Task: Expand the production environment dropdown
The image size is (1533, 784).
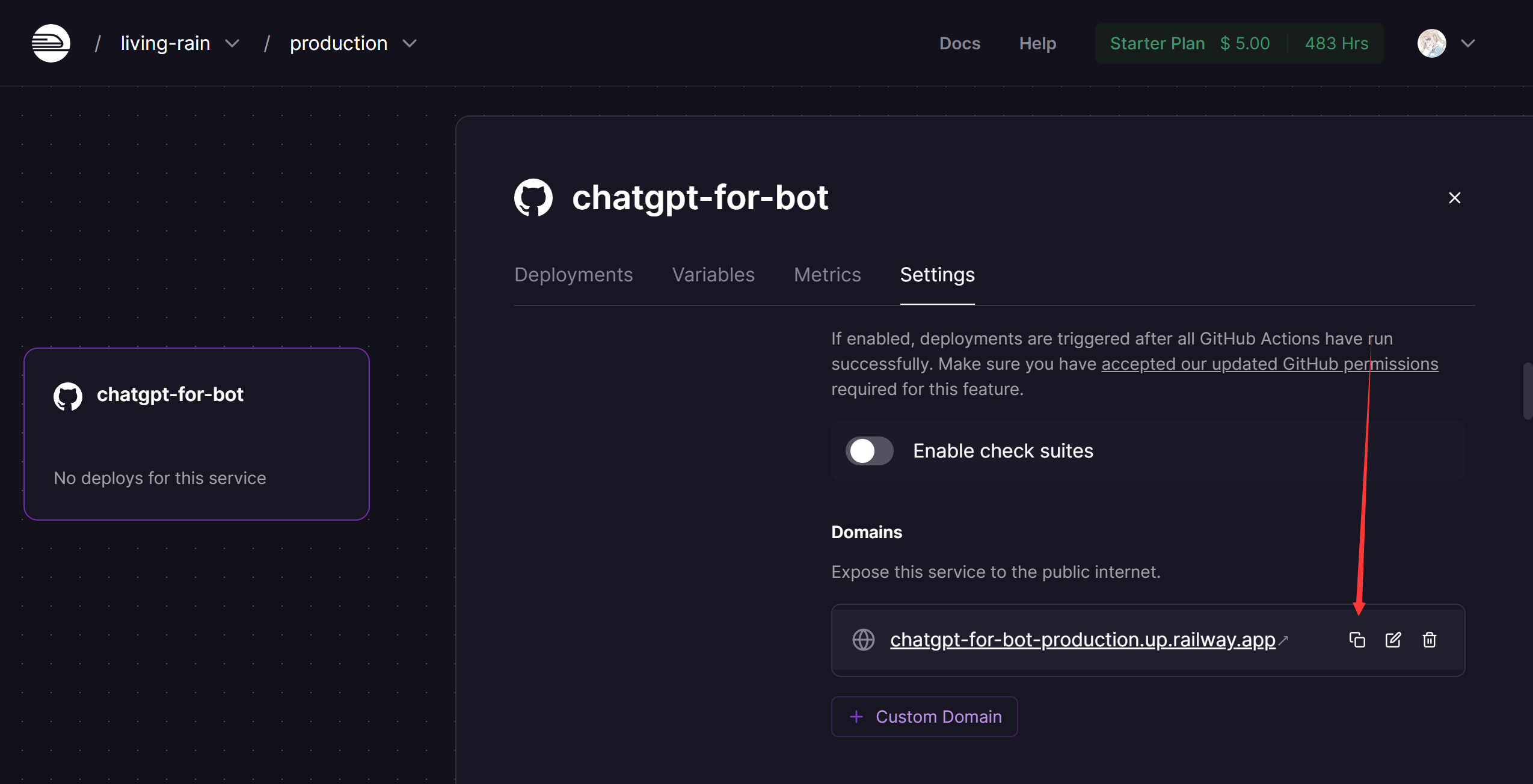Action: [x=410, y=43]
